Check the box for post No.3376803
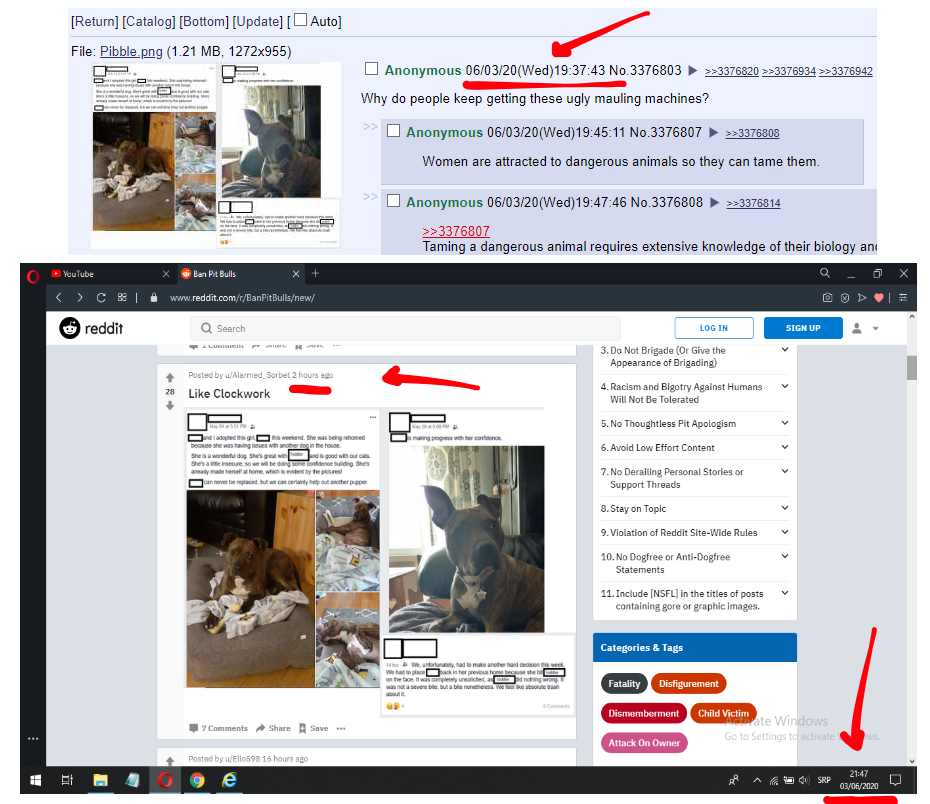Screen dimensions: 930x804 pyautogui.click(x=371, y=69)
